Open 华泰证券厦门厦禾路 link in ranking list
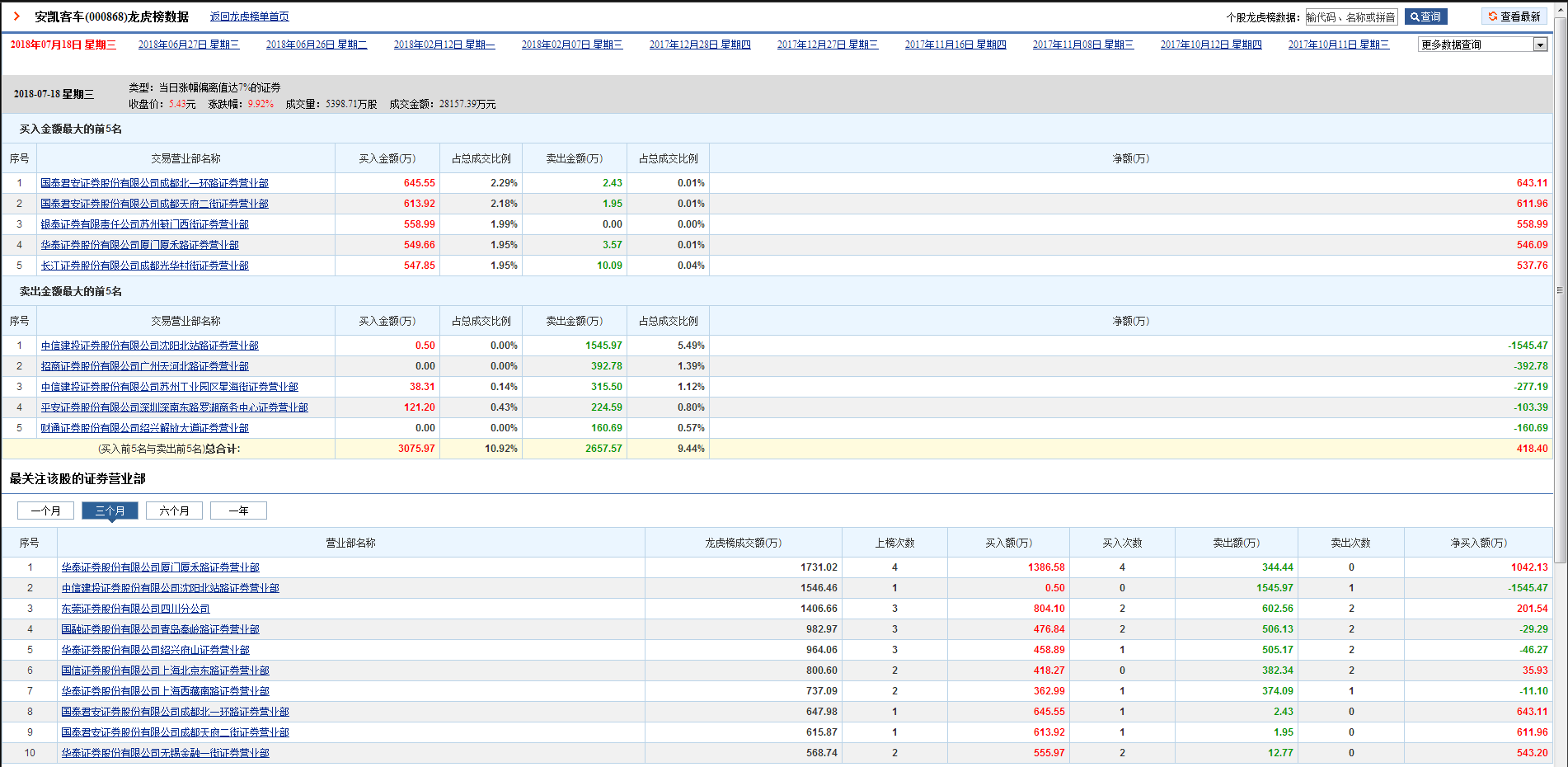Viewport: 1568px width, 767px height. (160, 567)
